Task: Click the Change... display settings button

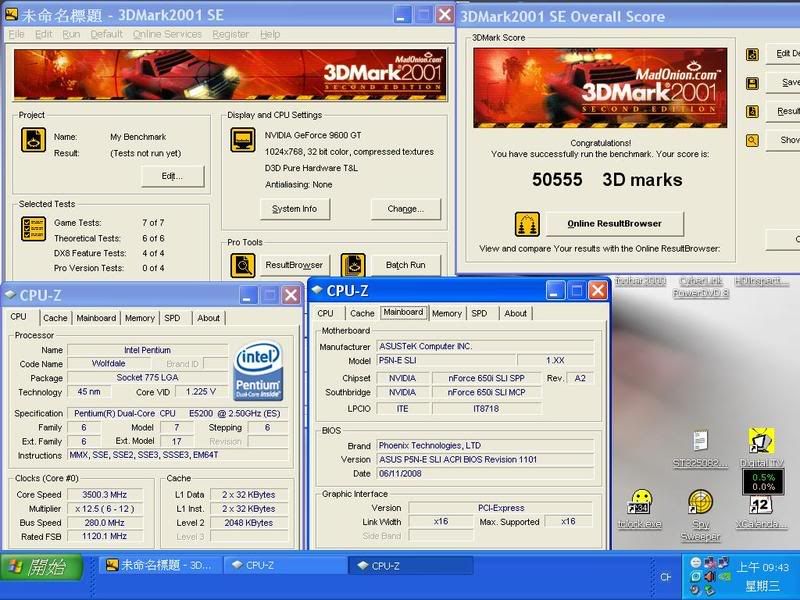Action: tap(406, 209)
